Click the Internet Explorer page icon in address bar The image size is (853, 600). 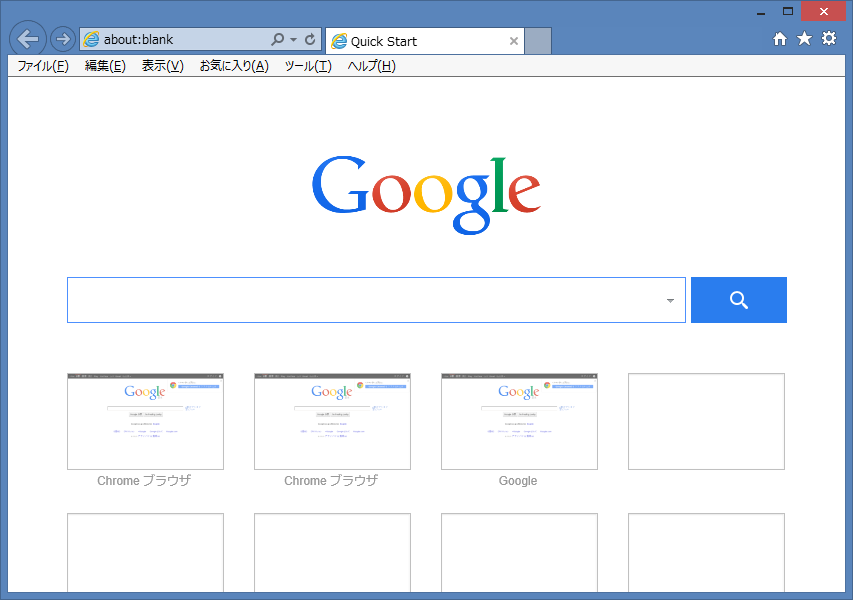[x=91, y=39]
